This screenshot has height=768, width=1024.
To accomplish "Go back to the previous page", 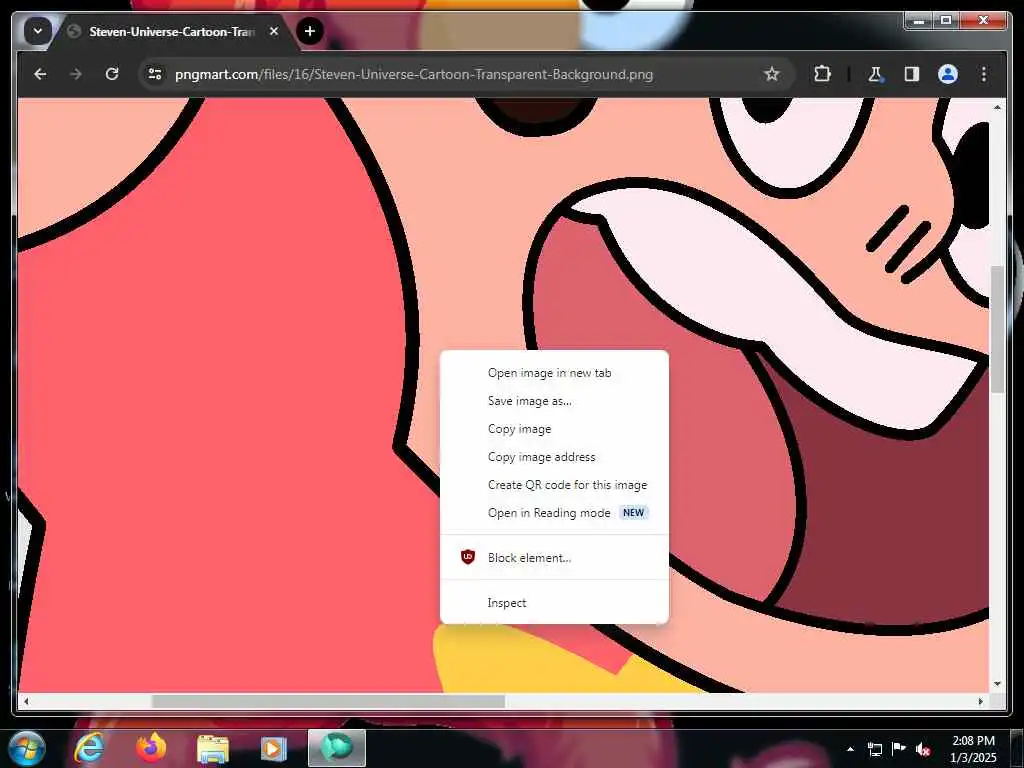I will [x=40, y=74].
